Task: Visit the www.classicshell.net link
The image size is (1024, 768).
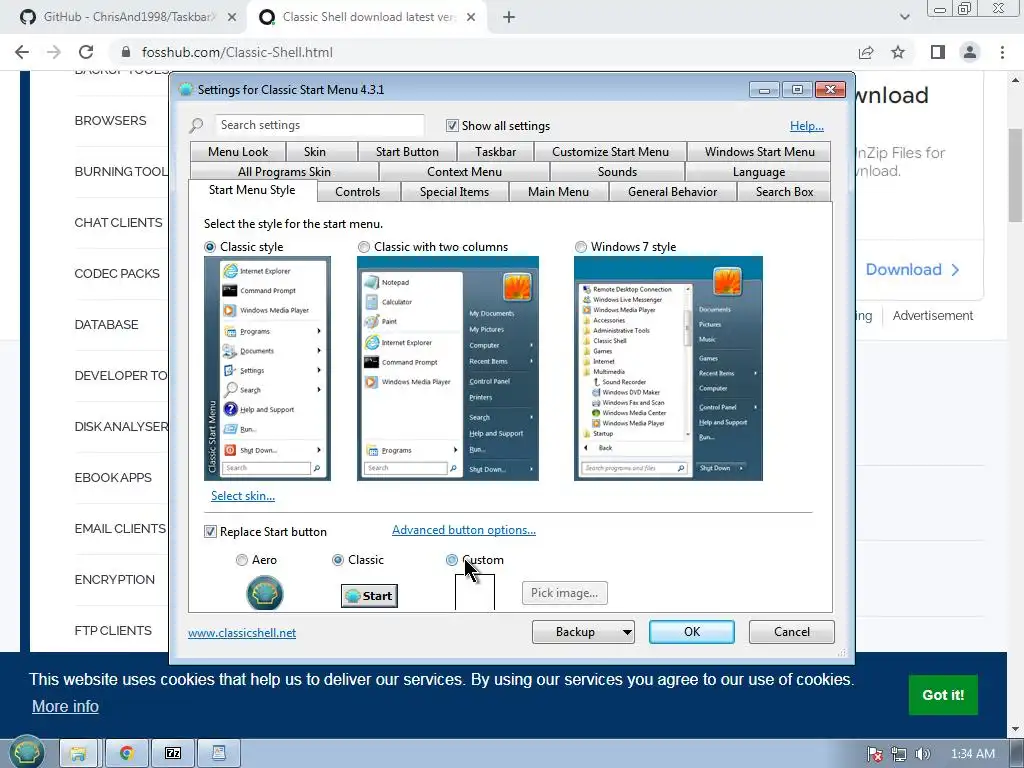Action: coord(242,633)
